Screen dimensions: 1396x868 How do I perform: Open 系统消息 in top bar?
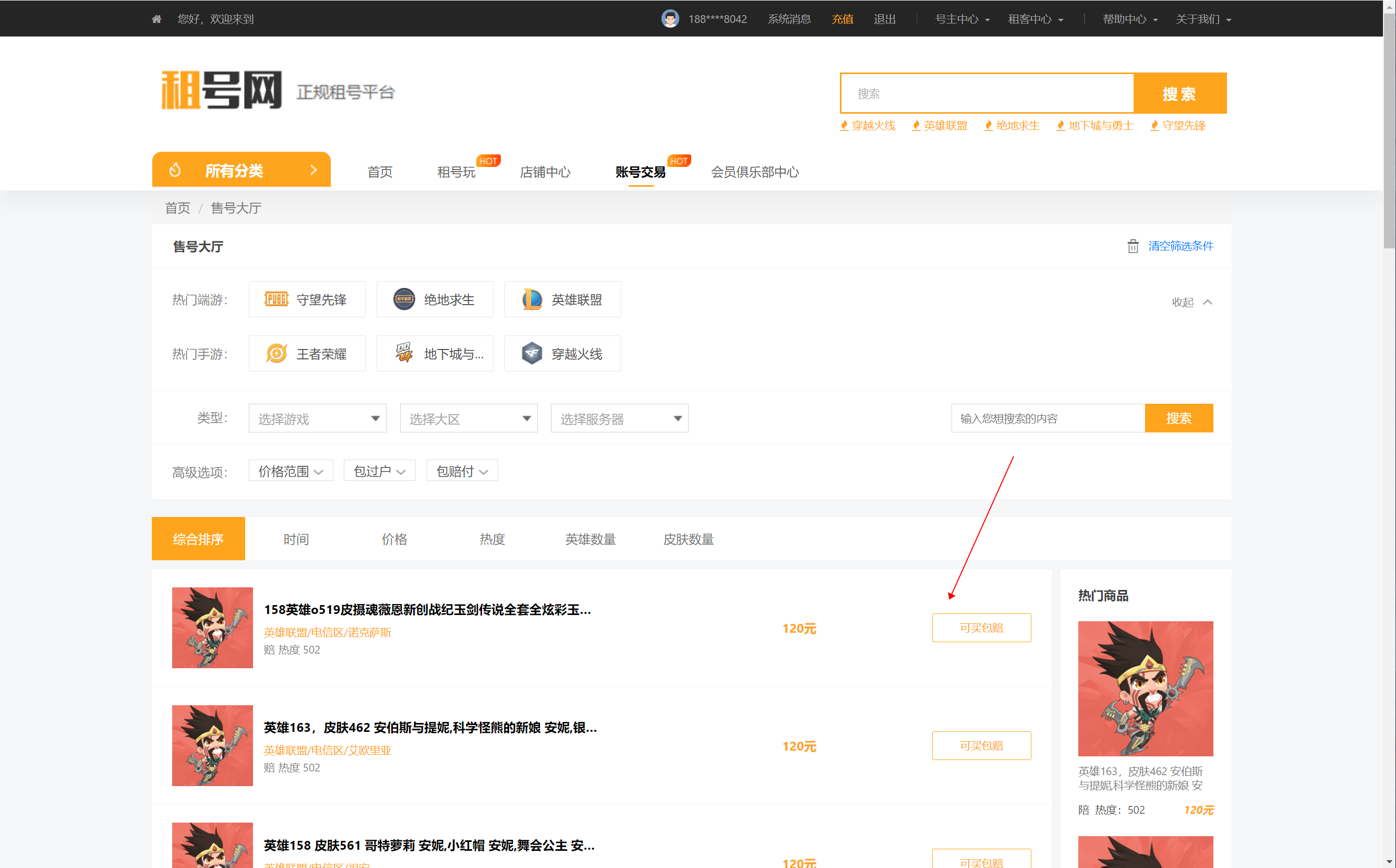pos(789,19)
